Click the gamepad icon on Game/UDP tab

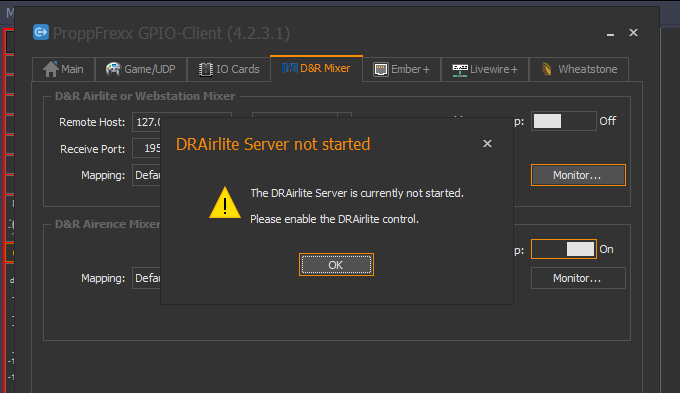point(113,69)
